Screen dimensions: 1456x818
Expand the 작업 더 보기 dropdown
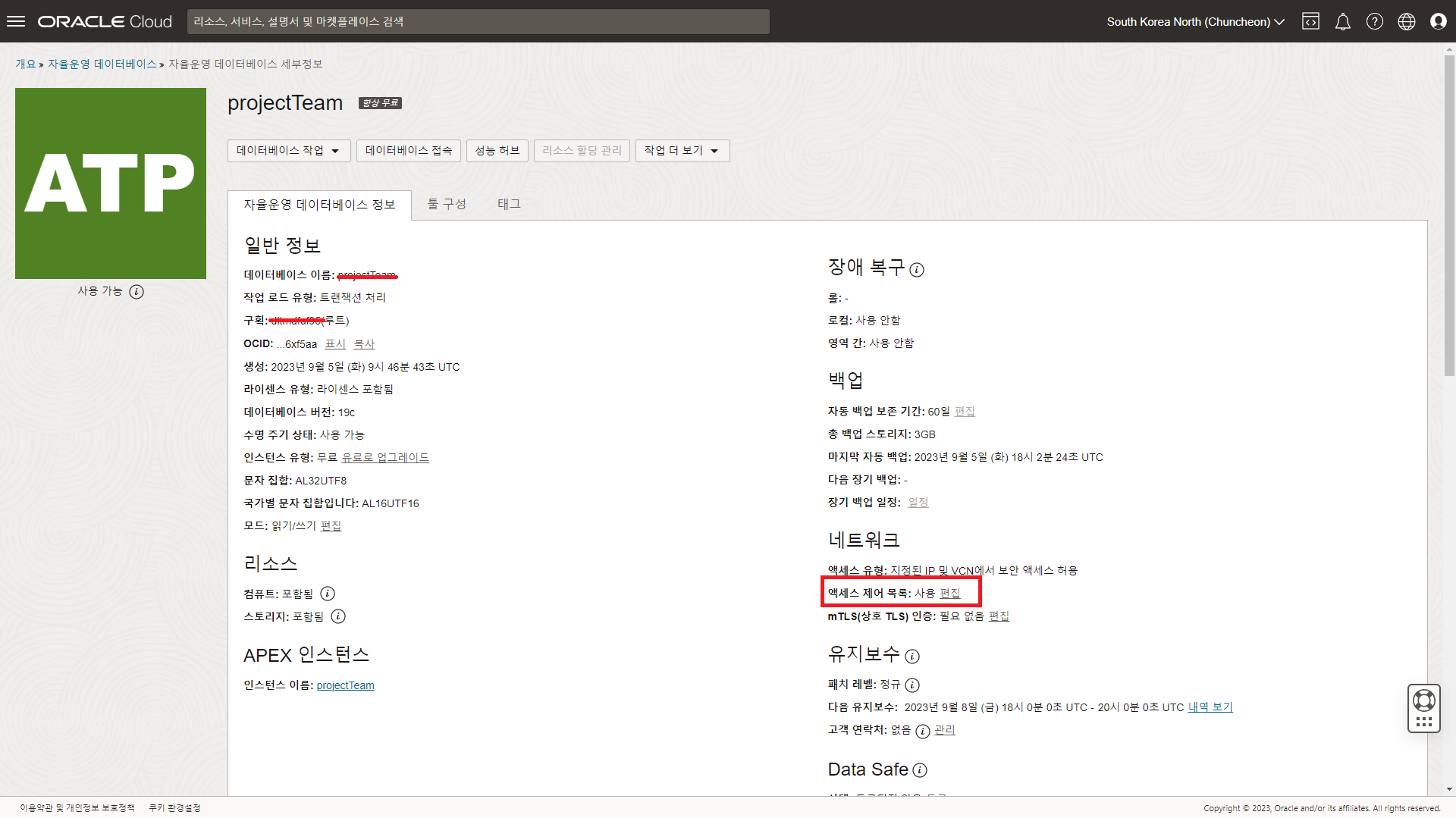tap(681, 150)
